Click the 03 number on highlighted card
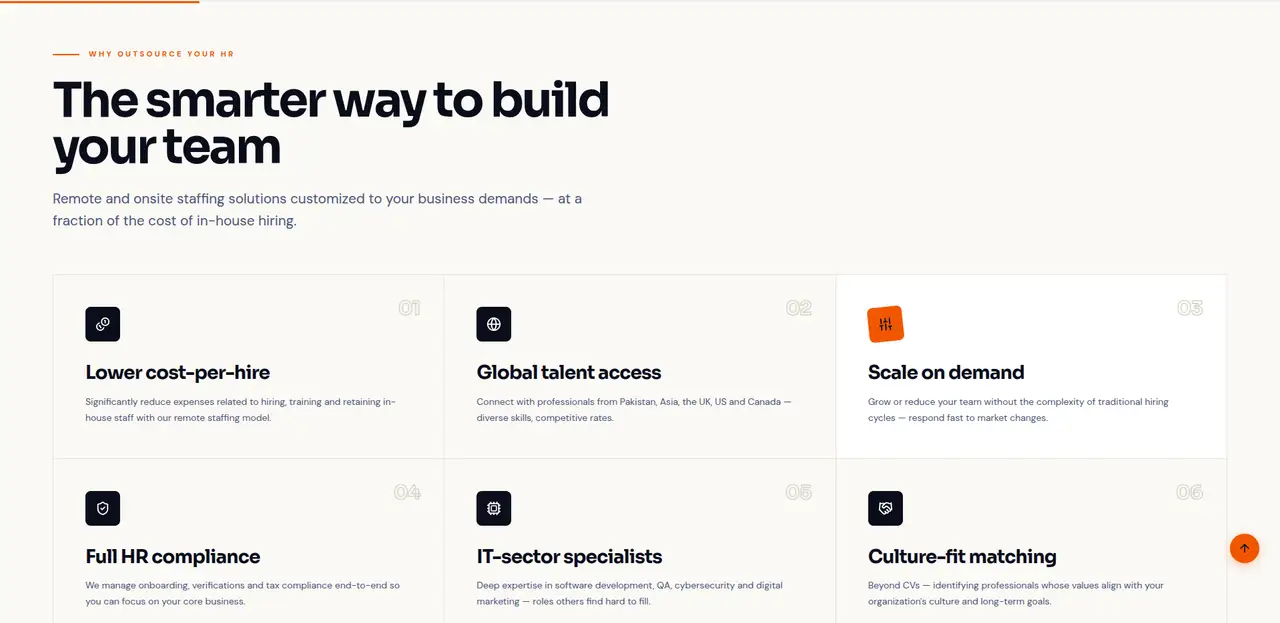The image size is (1280, 623). coord(1190,308)
